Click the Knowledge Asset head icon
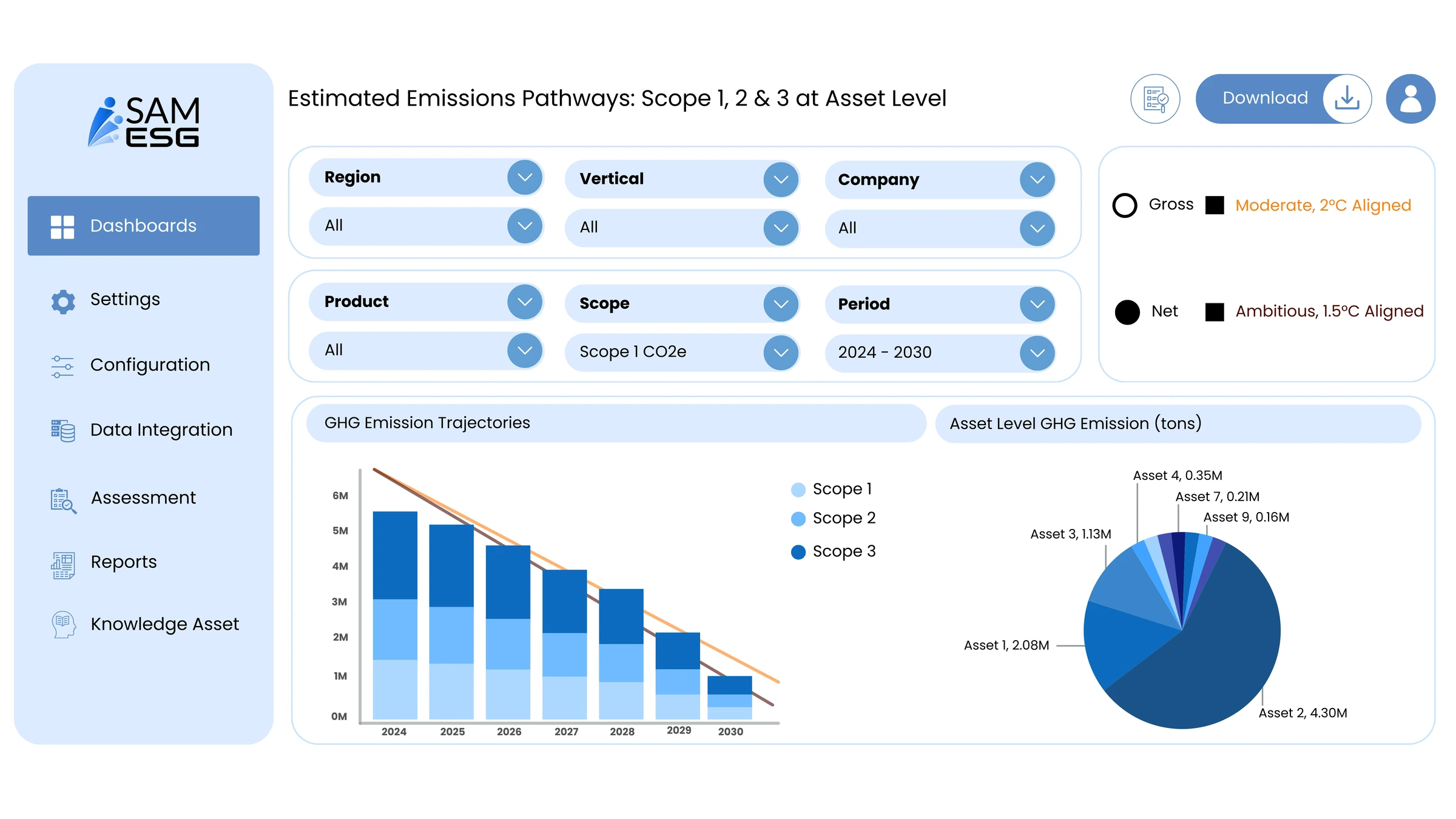 click(x=63, y=624)
